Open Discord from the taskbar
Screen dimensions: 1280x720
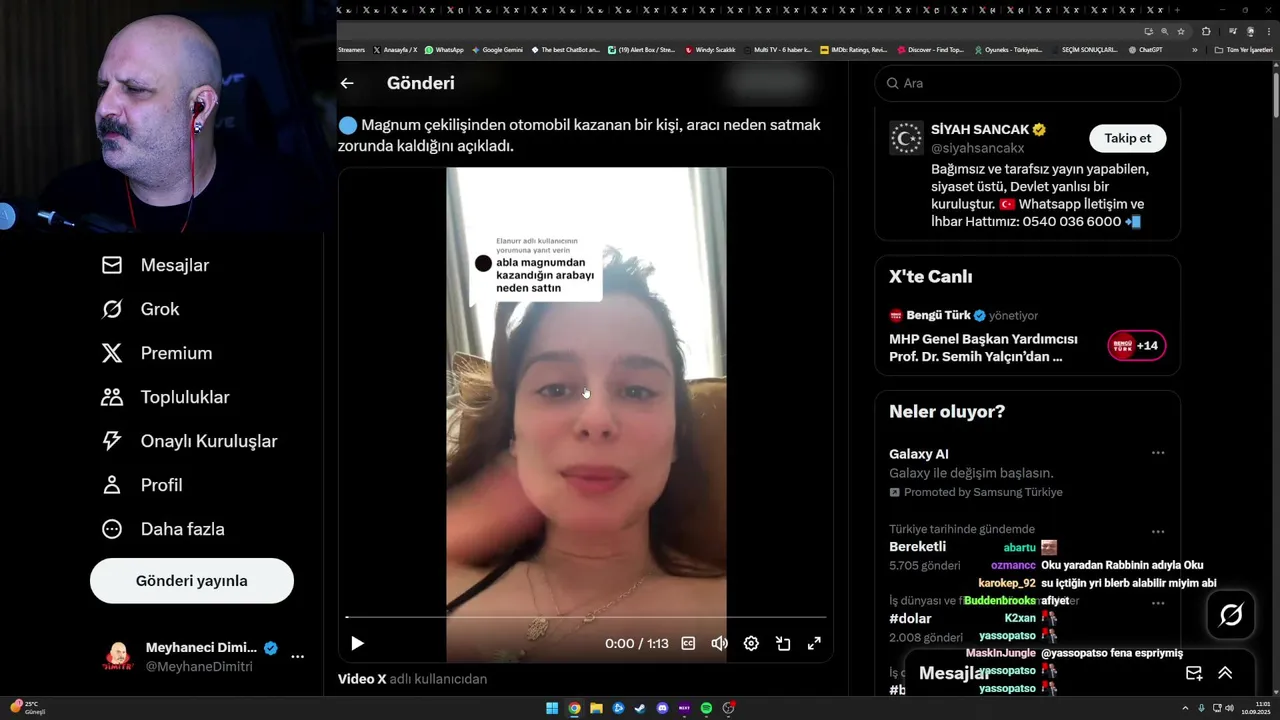[662, 708]
